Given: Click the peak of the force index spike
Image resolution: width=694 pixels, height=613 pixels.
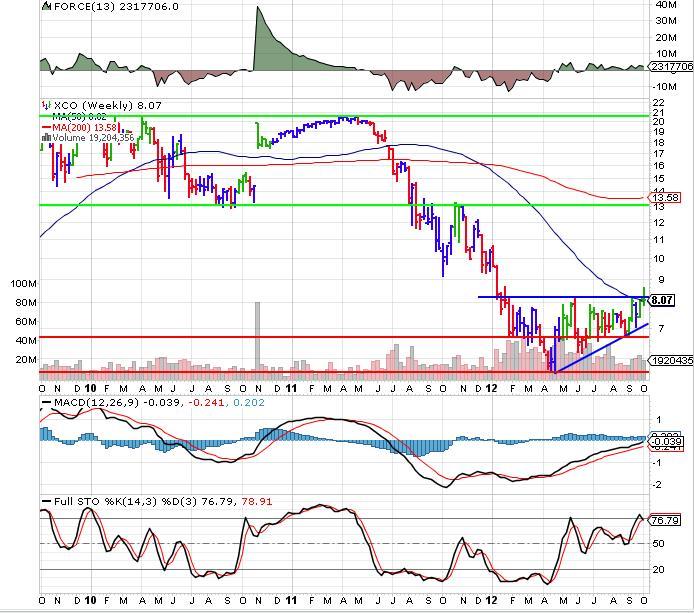Looking at the screenshot, I should point(258,8).
